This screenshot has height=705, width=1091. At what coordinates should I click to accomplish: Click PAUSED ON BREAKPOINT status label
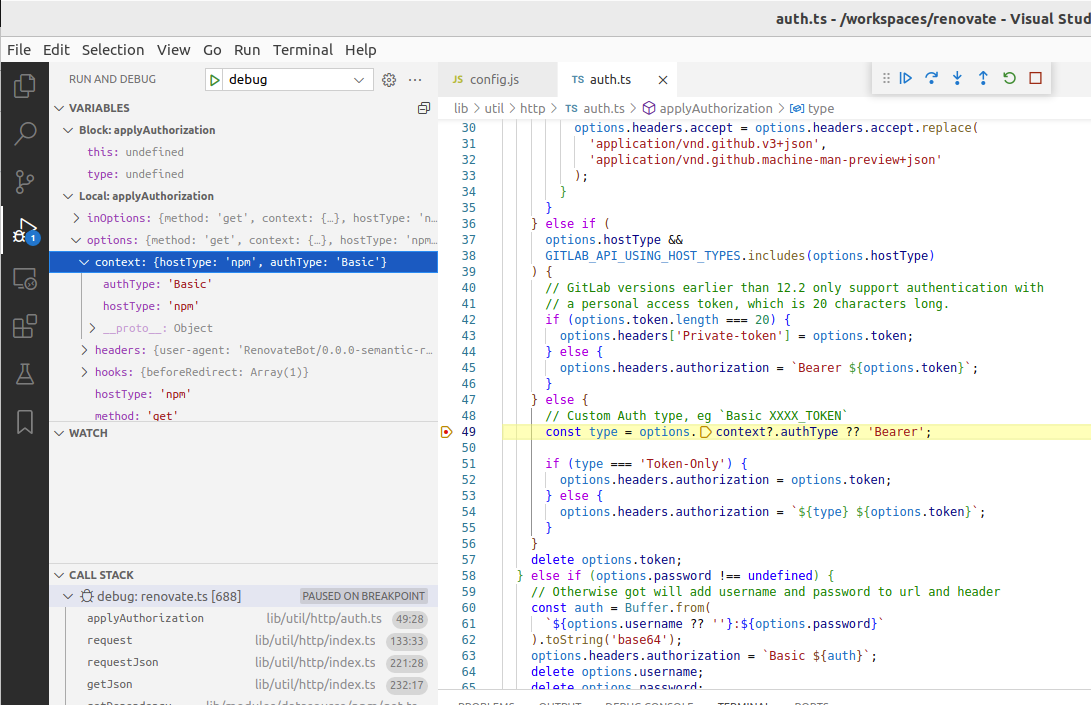363,596
